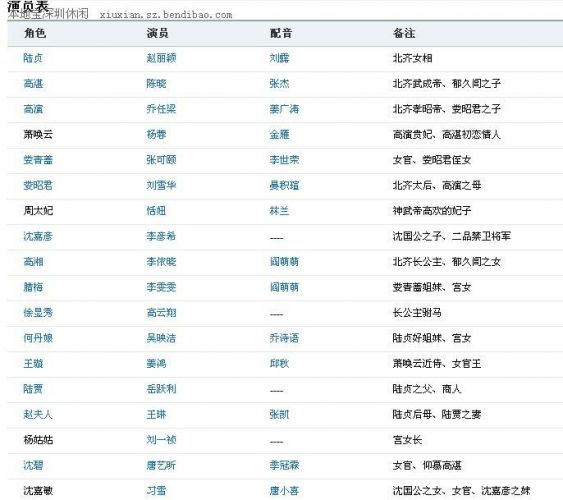Viewport: 563px width, 500px height.
Task: Open the 高湛 role link
Action: 33,84
